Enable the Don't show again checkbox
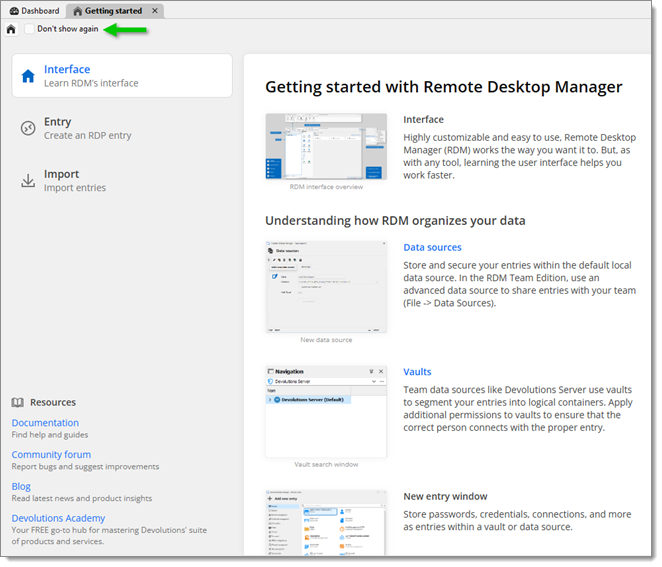 tap(29, 29)
